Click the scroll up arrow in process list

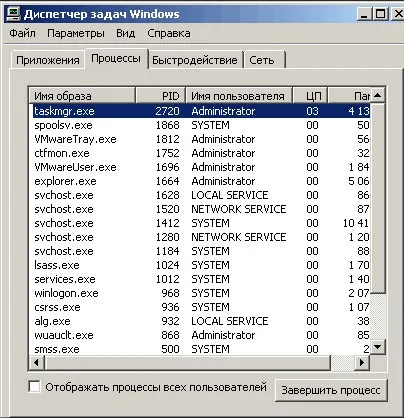coord(378,96)
